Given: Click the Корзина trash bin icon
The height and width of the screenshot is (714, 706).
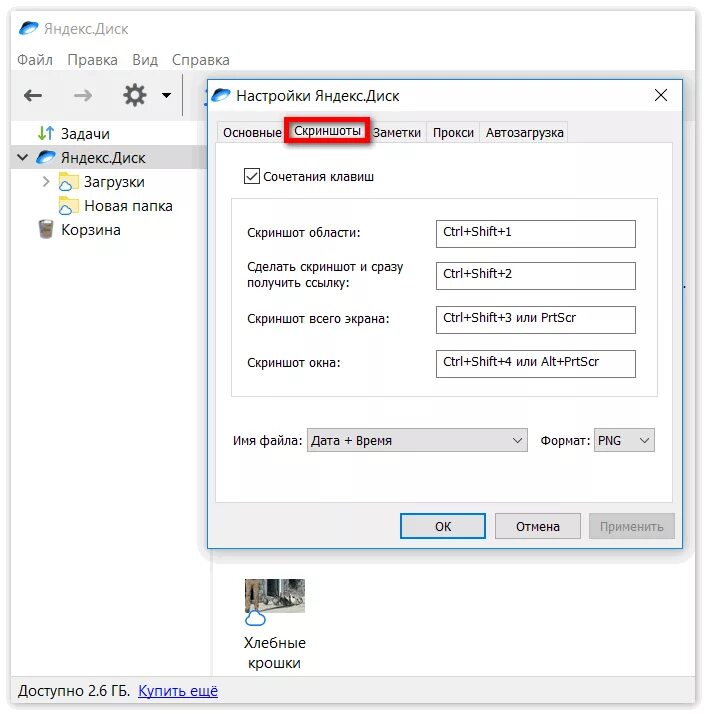Looking at the screenshot, I should (46, 229).
